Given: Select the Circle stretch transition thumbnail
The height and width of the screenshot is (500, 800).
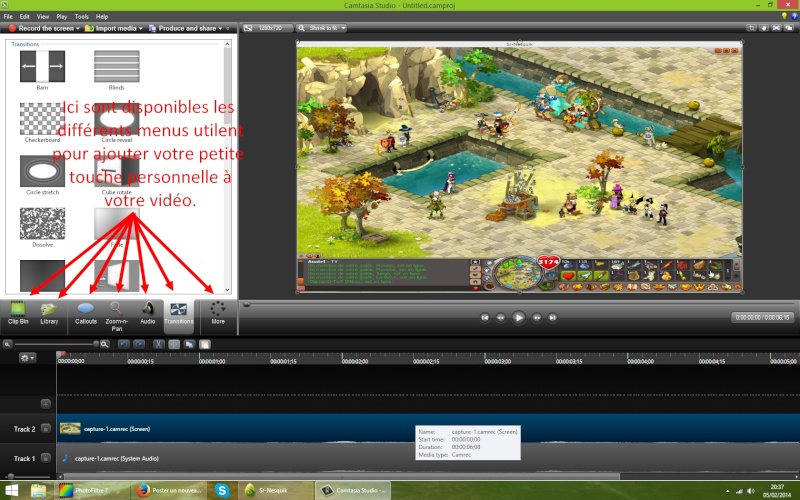Looking at the screenshot, I should point(42,171).
